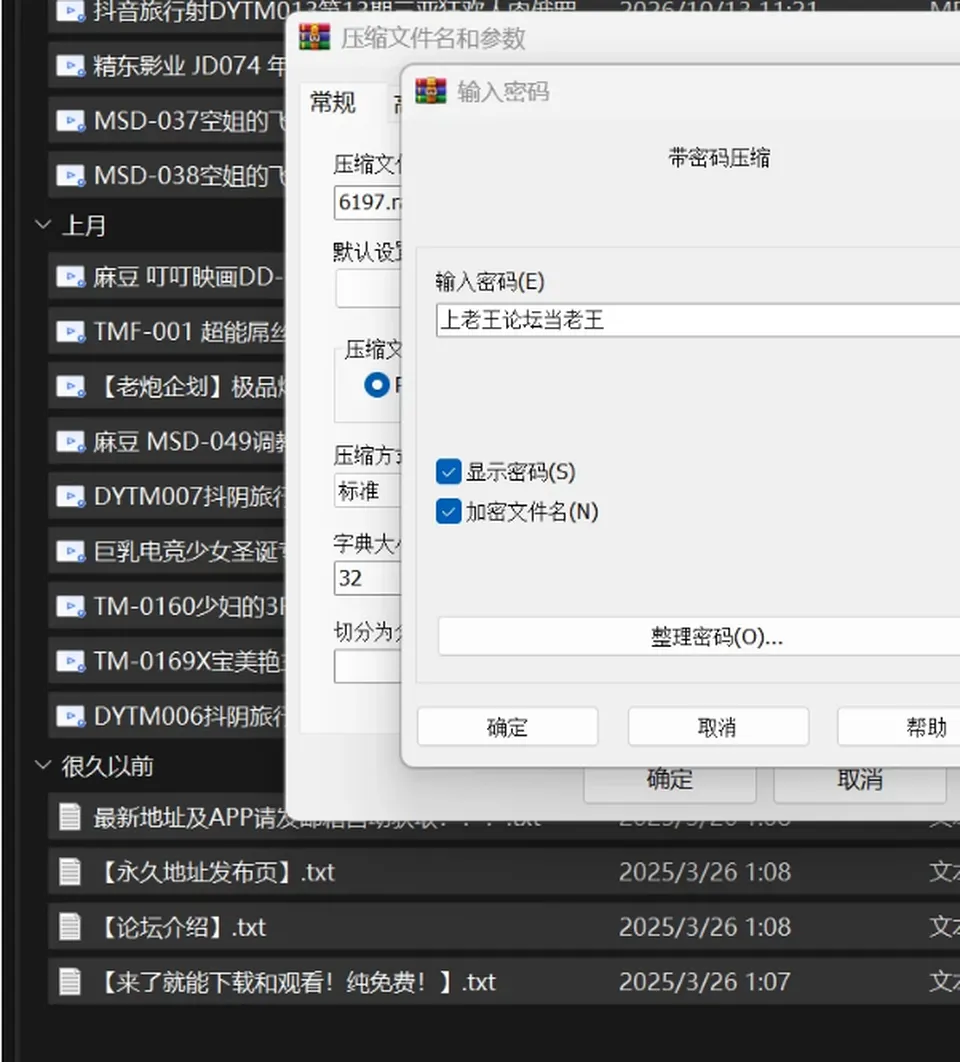The image size is (960, 1062).
Task: Confirm with 确定 in the 输入密码 dialog
Action: (x=507, y=727)
